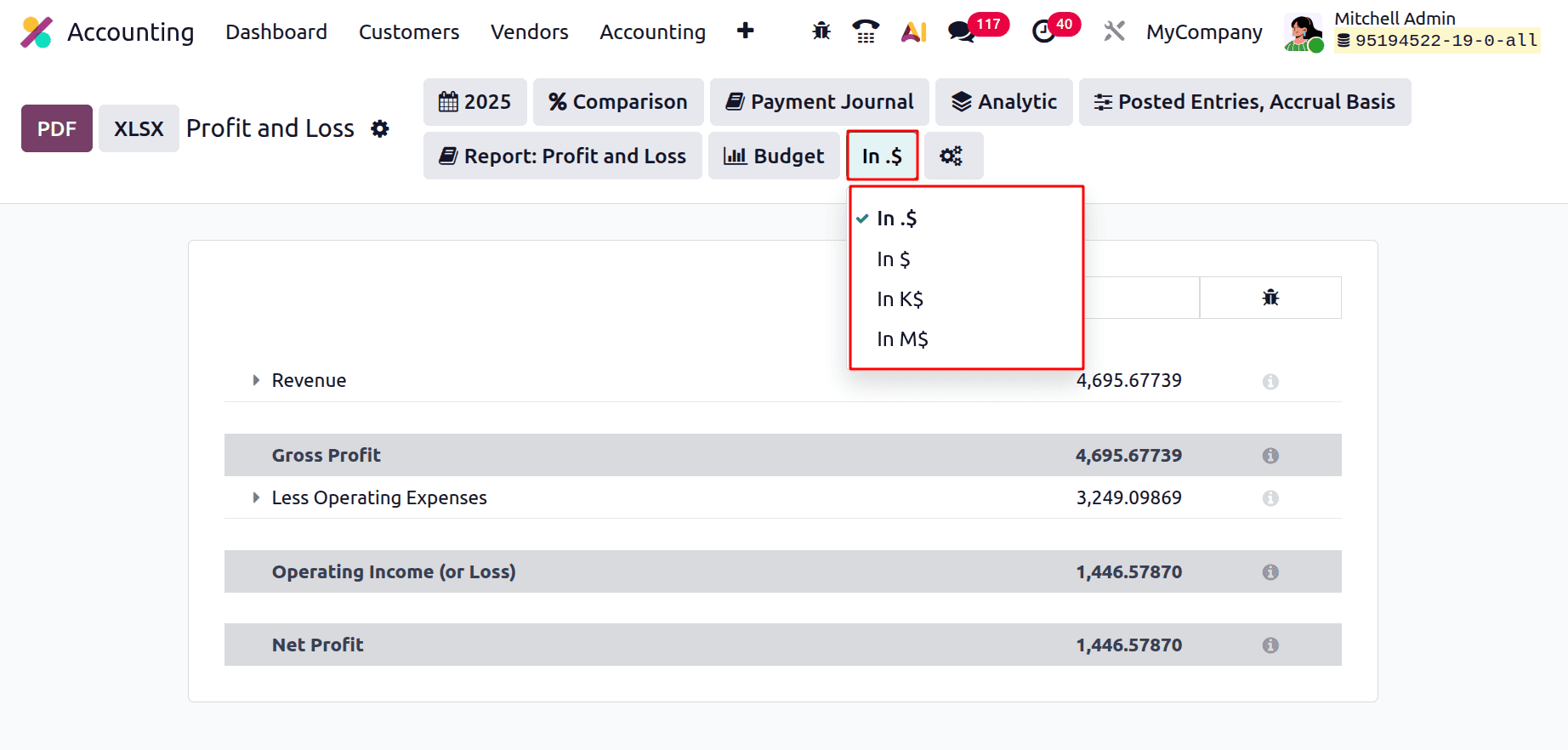
Task: Open the report options cogs button
Action: (953, 156)
